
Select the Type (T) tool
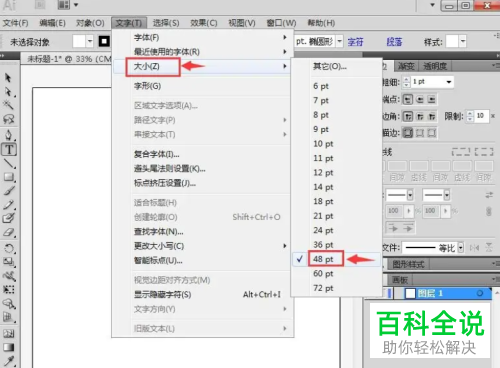click(x=9, y=150)
